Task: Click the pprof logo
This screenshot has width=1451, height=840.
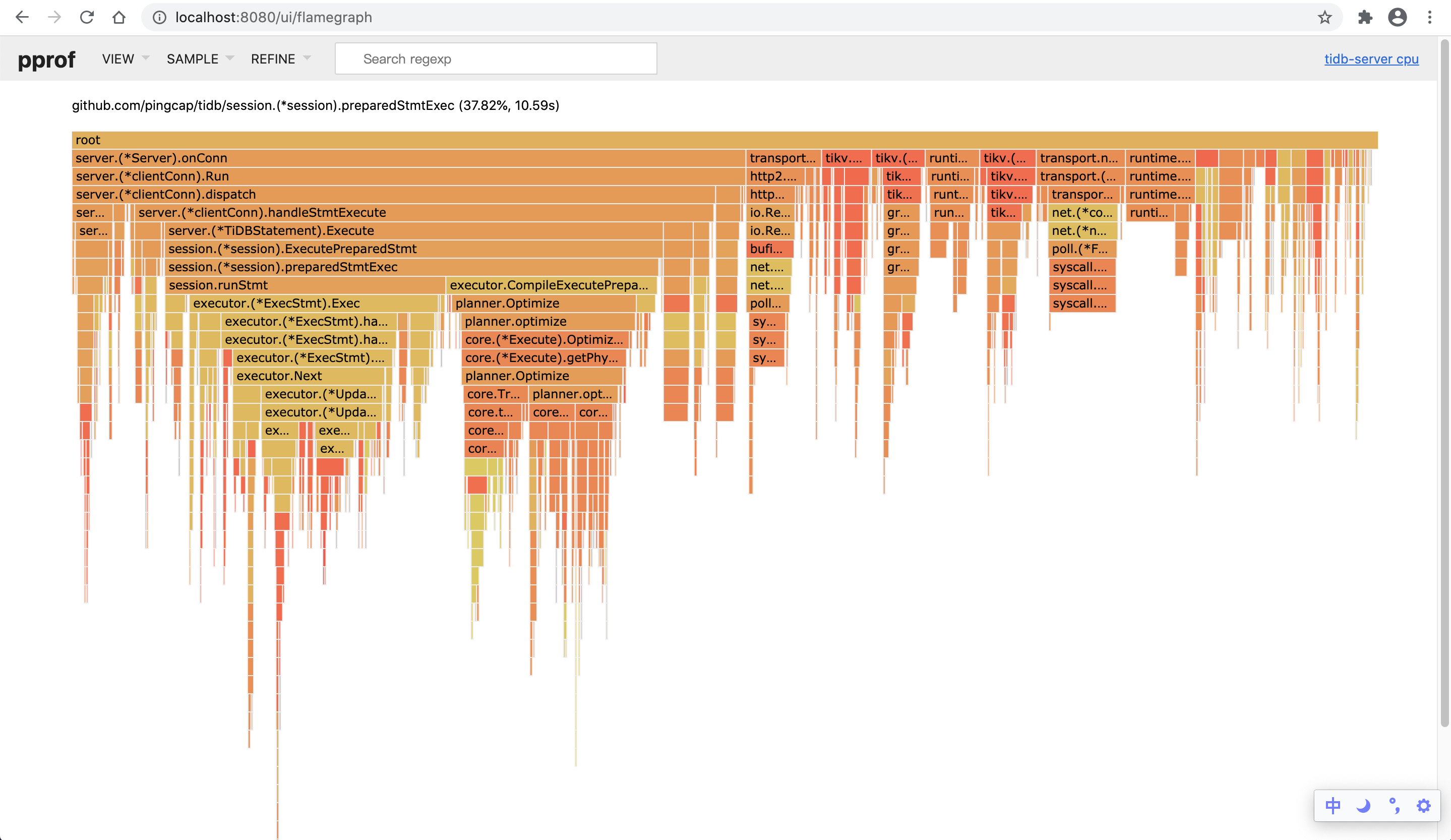Action: pyautogui.click(x=47, y=60)
